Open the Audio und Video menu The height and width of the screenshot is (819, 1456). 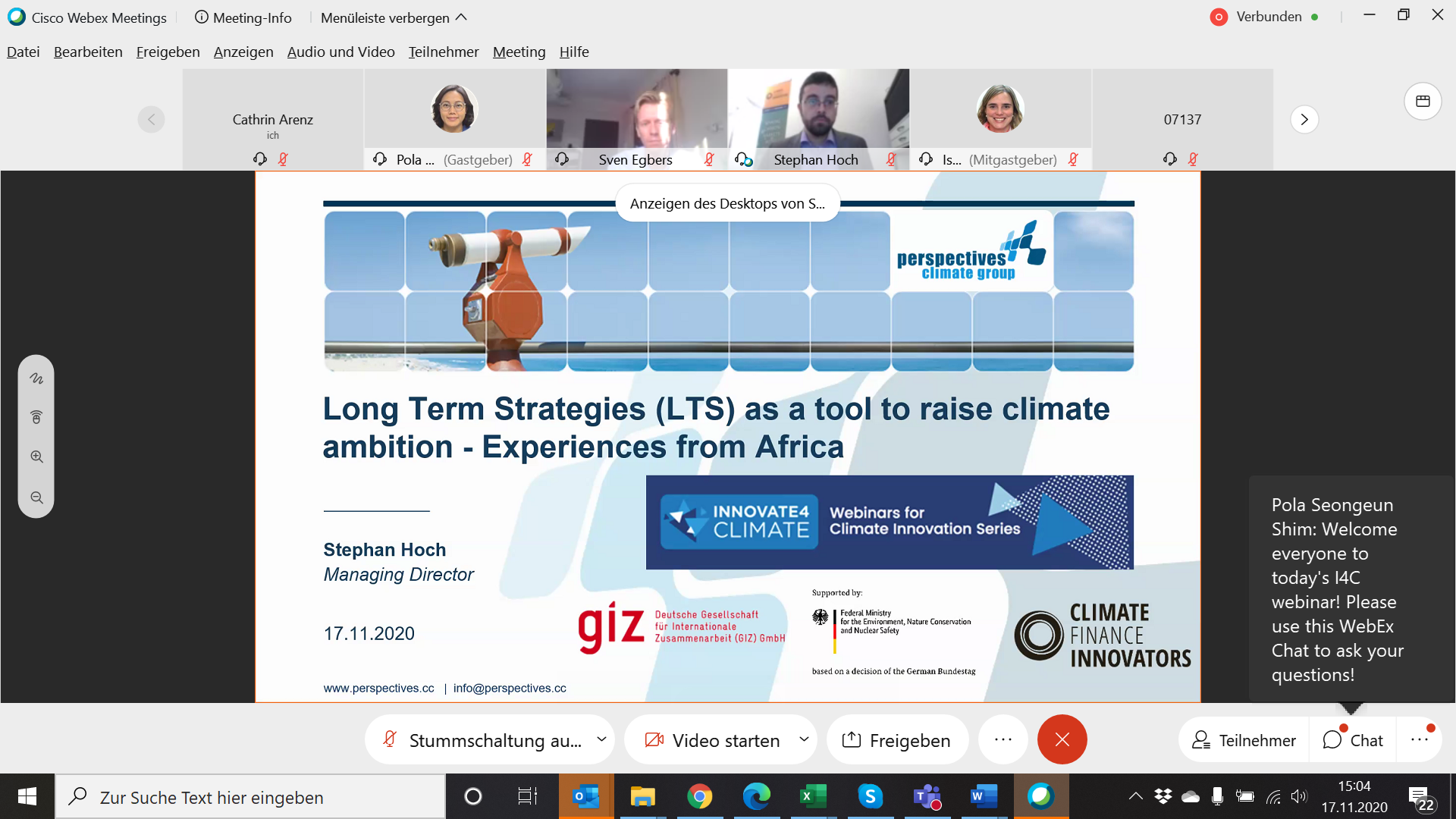click(340, 52)
